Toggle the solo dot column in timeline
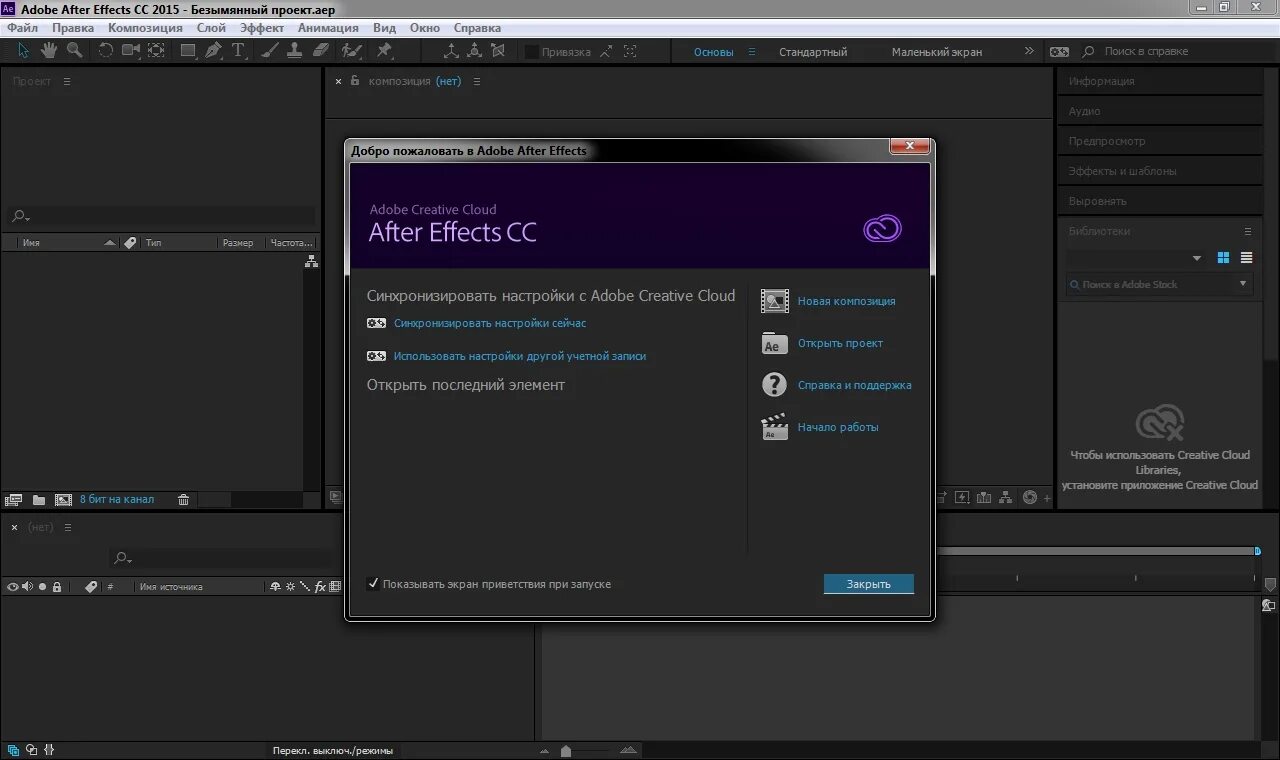The height and width of the screenshot is (760, 1280). click(42, 587)
